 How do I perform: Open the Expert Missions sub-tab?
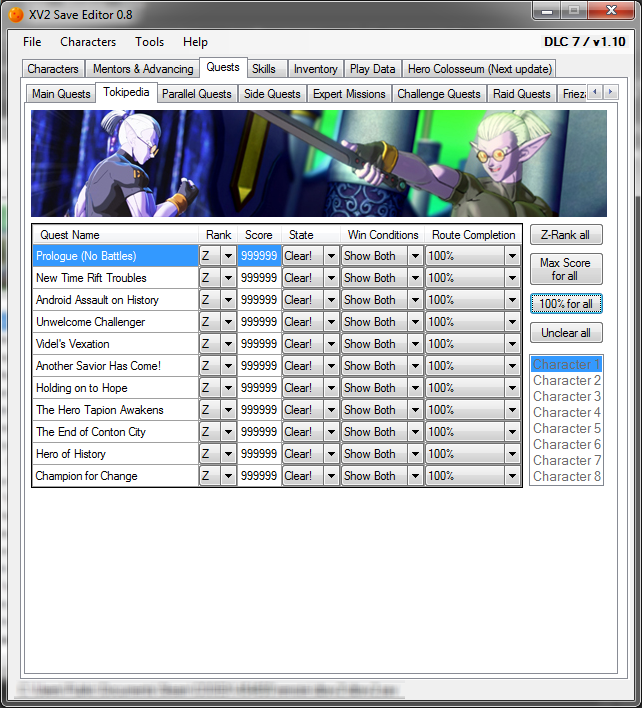349,94
